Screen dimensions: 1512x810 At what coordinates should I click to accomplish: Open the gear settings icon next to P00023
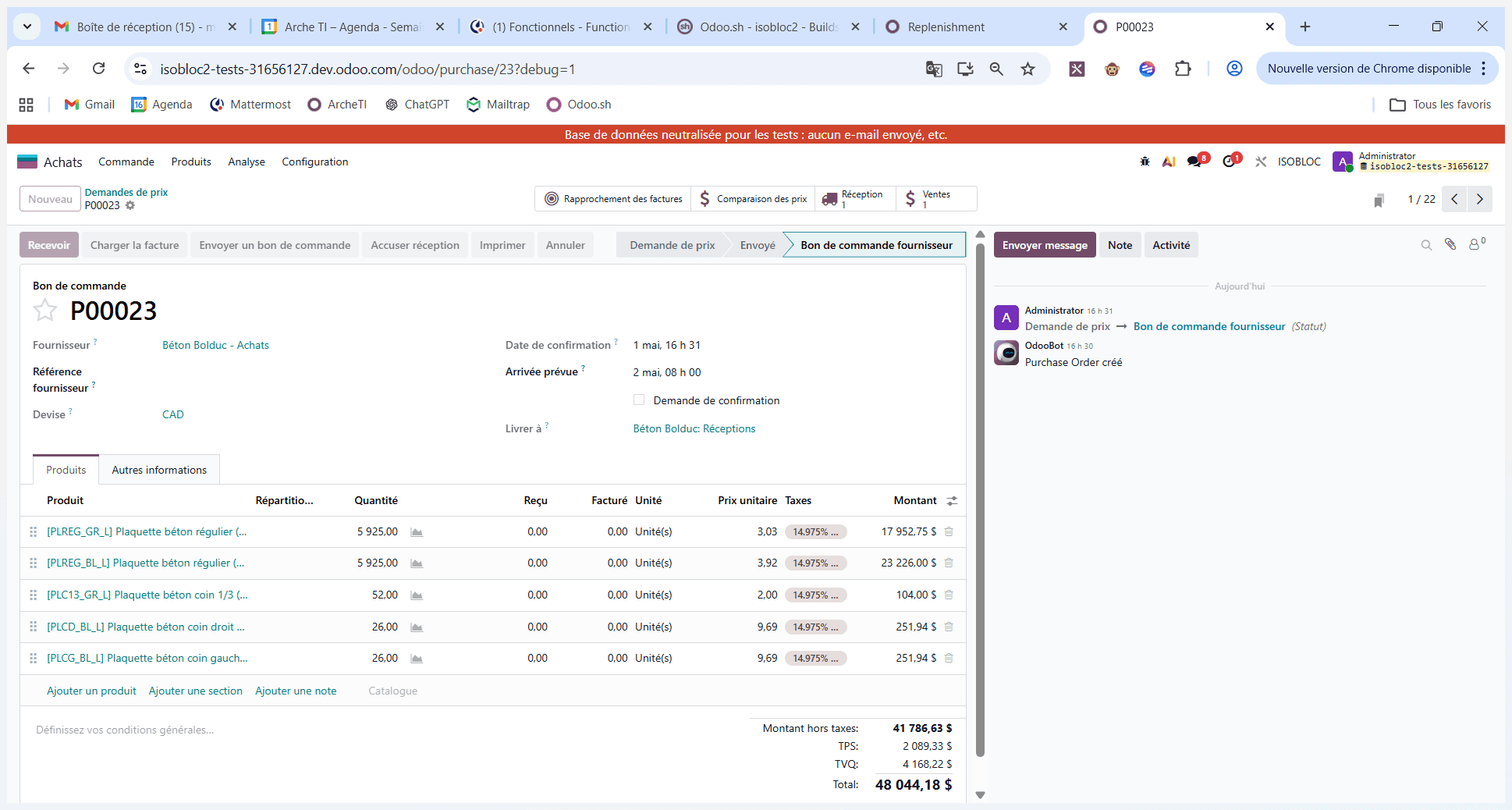130,205
